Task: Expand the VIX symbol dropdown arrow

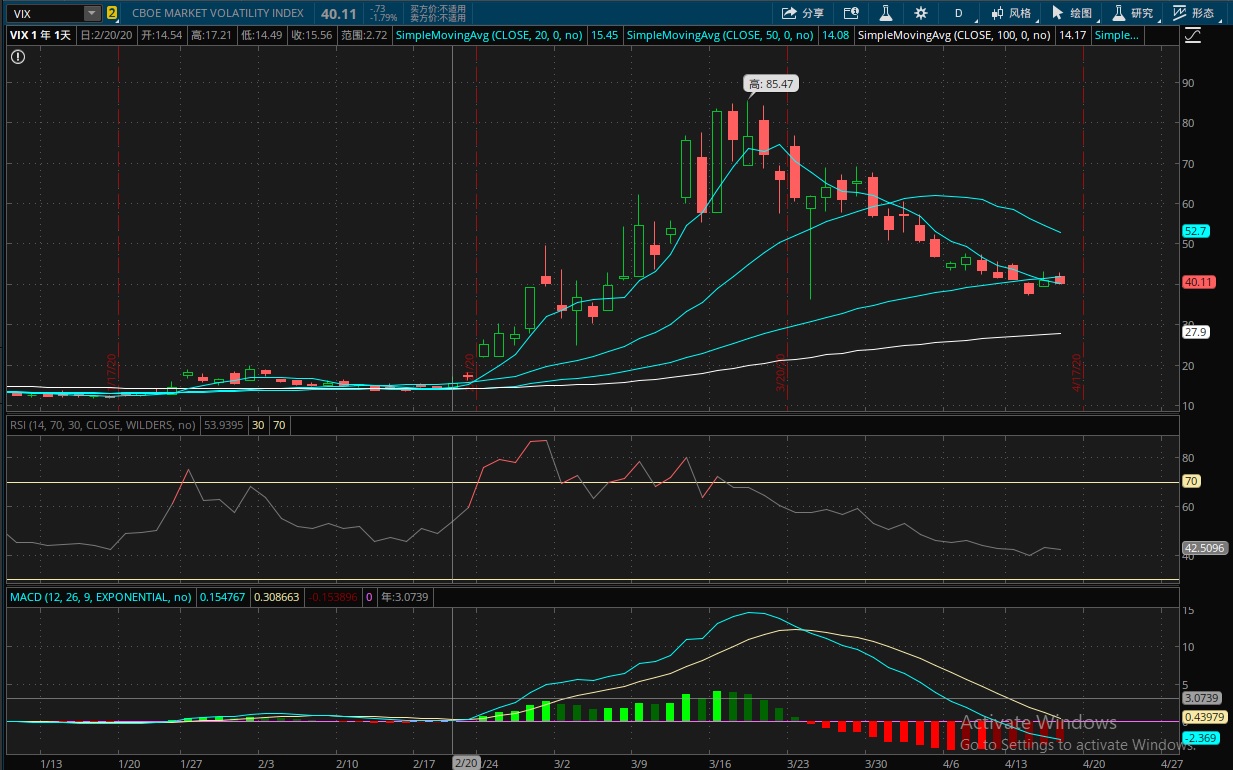Action: (92, 13)
